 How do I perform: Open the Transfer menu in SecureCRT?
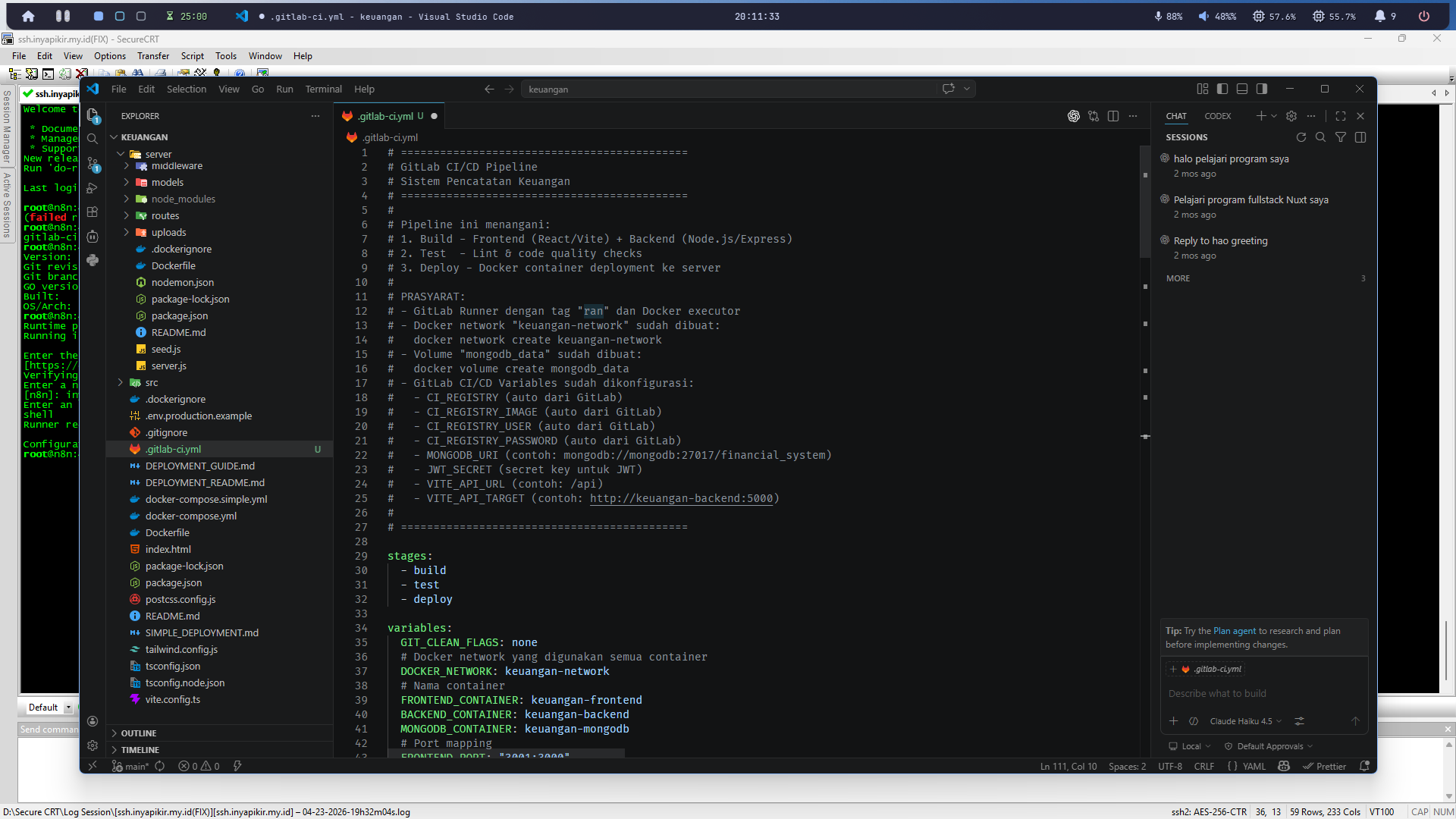pos(153,56)
